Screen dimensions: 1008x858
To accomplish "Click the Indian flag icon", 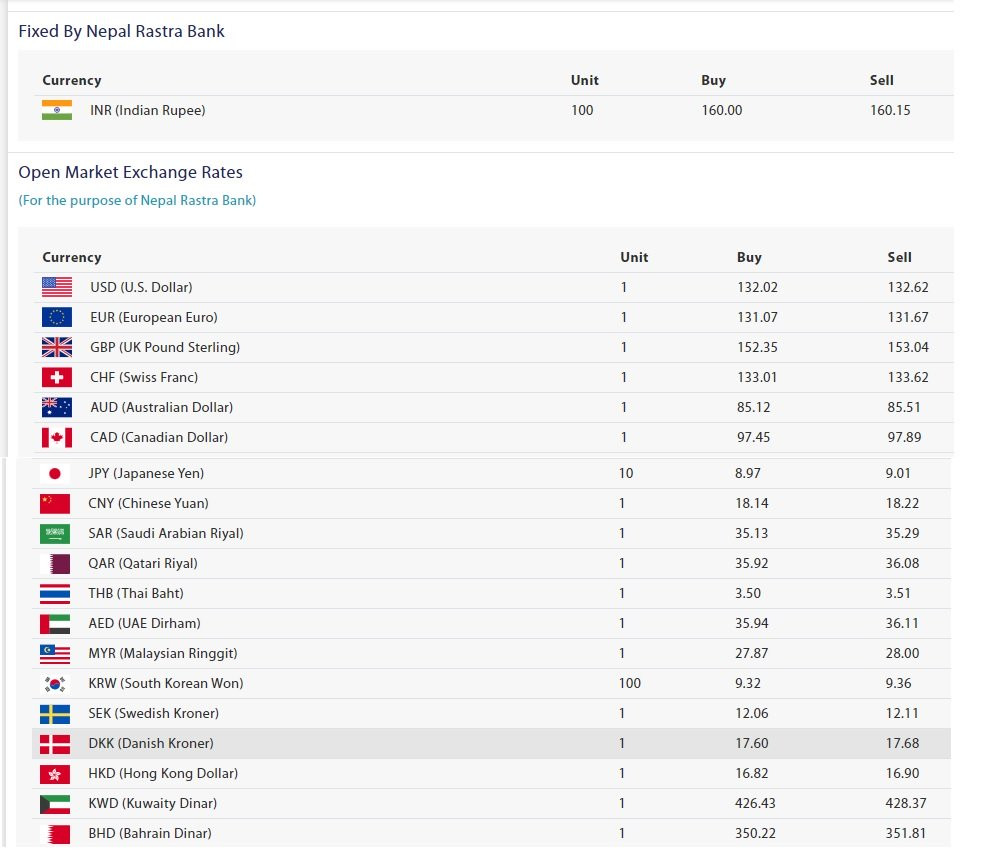I will pyautogui.click(x=57, y=110).
